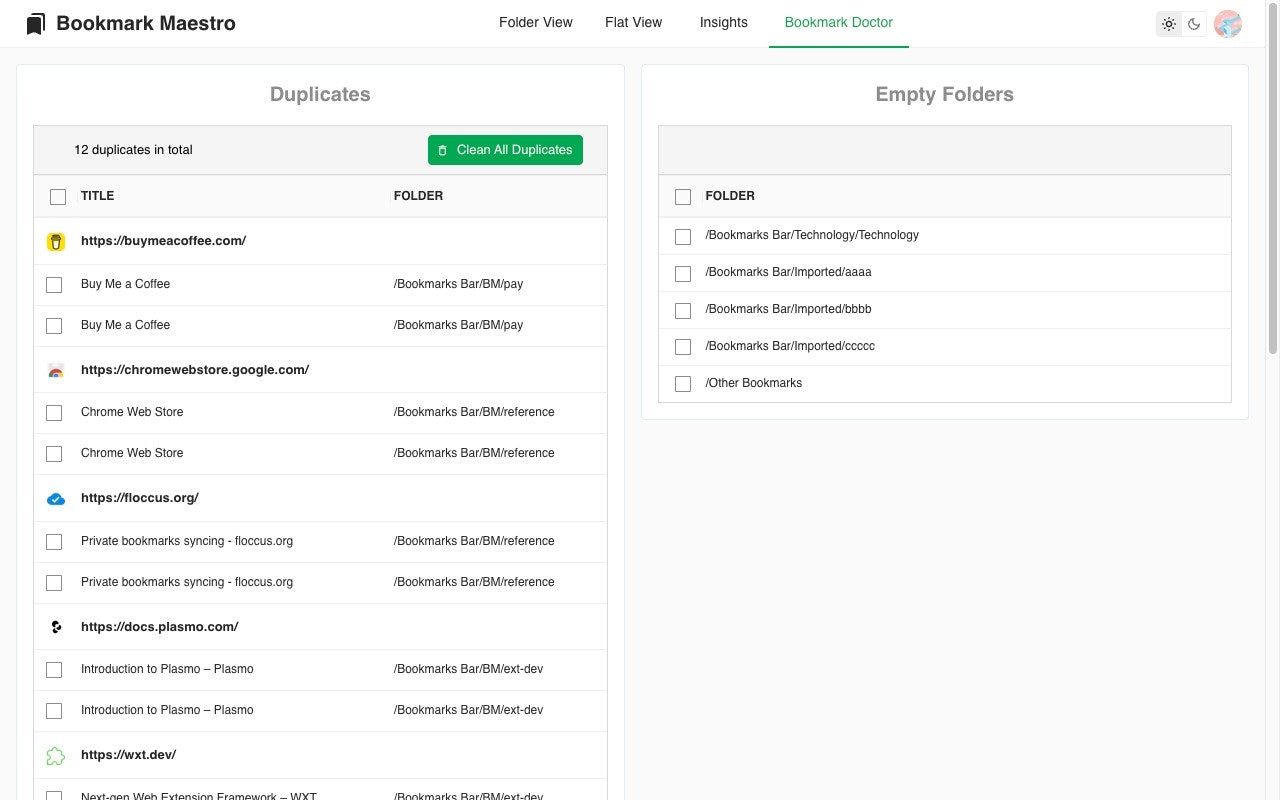This screenshot has height=800, width=1280.
Task: Click the wxt.dev green puzzle favicon
Action: pos(55,755)
